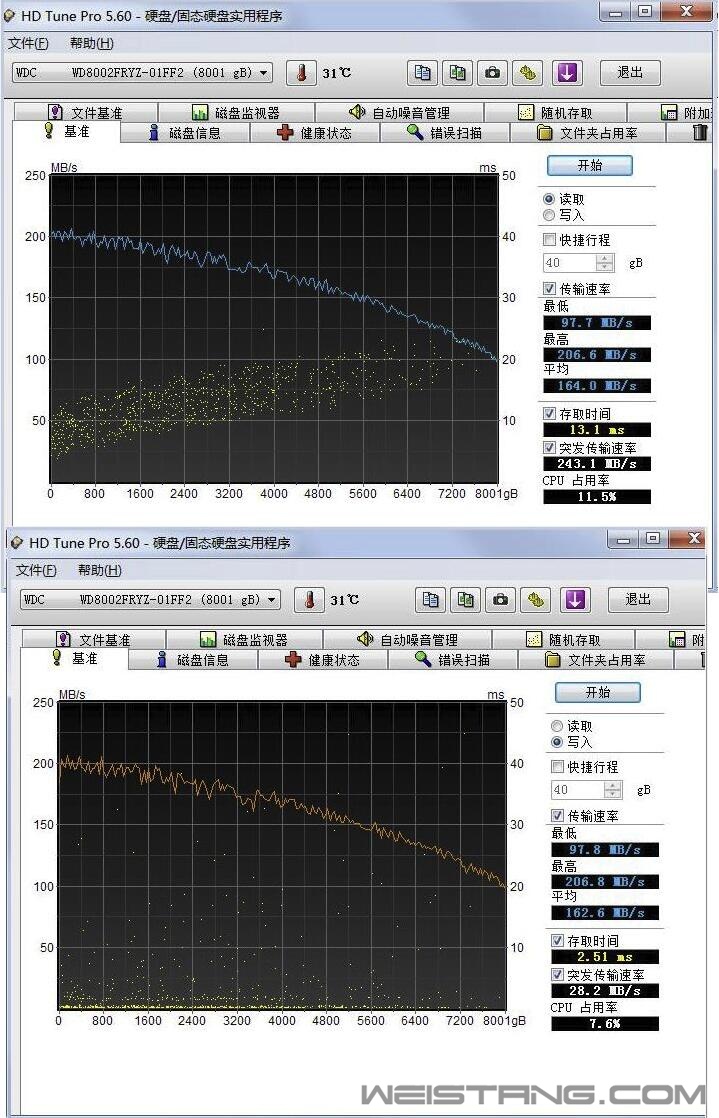
Task: Open drive selection dropdown in lower window
Action: pos(151,600)
